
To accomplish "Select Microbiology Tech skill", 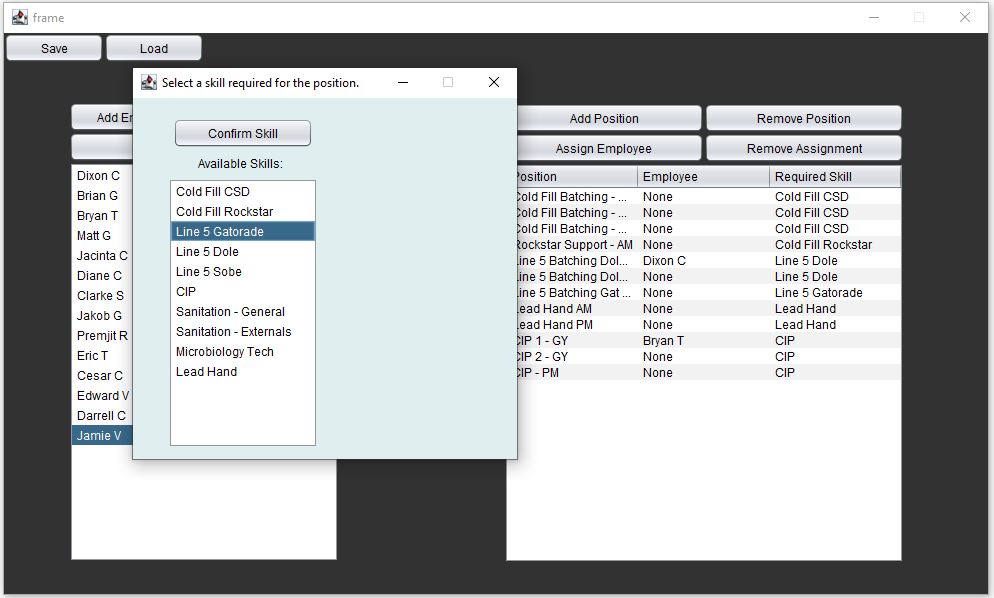I will 243,351.
